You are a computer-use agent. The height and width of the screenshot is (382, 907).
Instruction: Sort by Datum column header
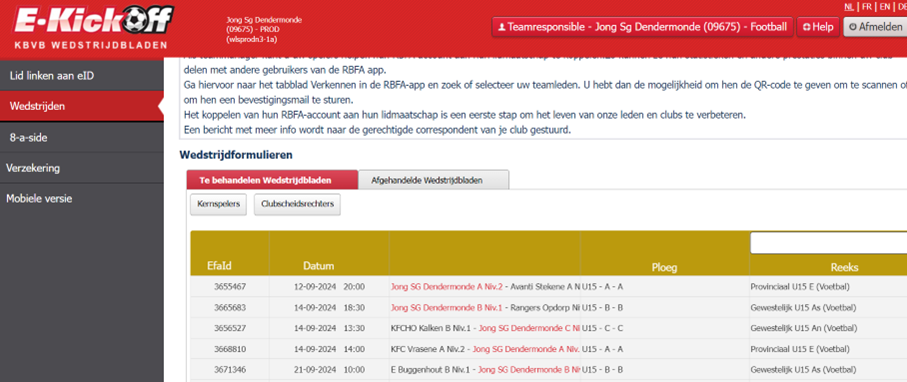click(x=319, y=267)
